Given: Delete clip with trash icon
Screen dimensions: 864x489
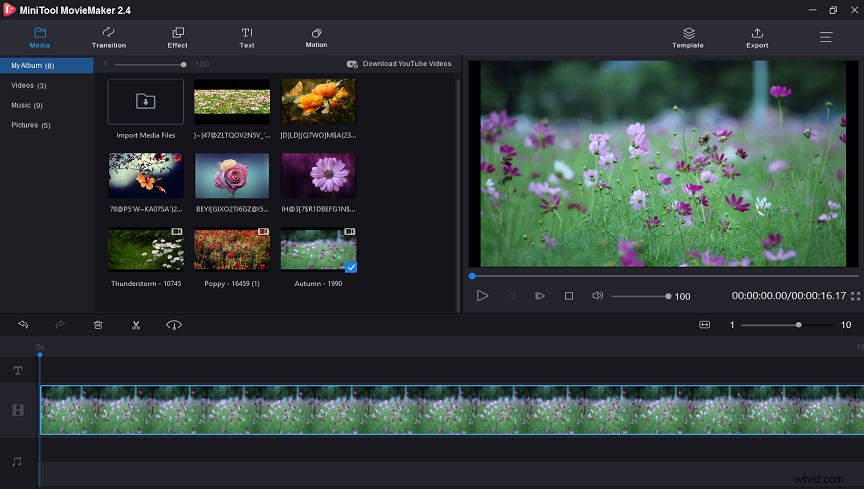Looking at the screenshot, I should pyautogui.click(x=98, y=325).
